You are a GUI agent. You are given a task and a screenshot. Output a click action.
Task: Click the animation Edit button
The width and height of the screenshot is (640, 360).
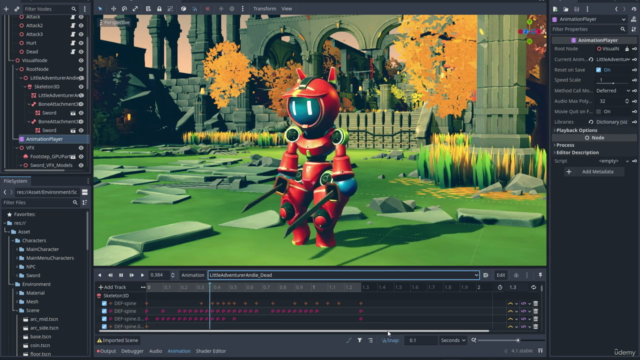click(501, 275)
